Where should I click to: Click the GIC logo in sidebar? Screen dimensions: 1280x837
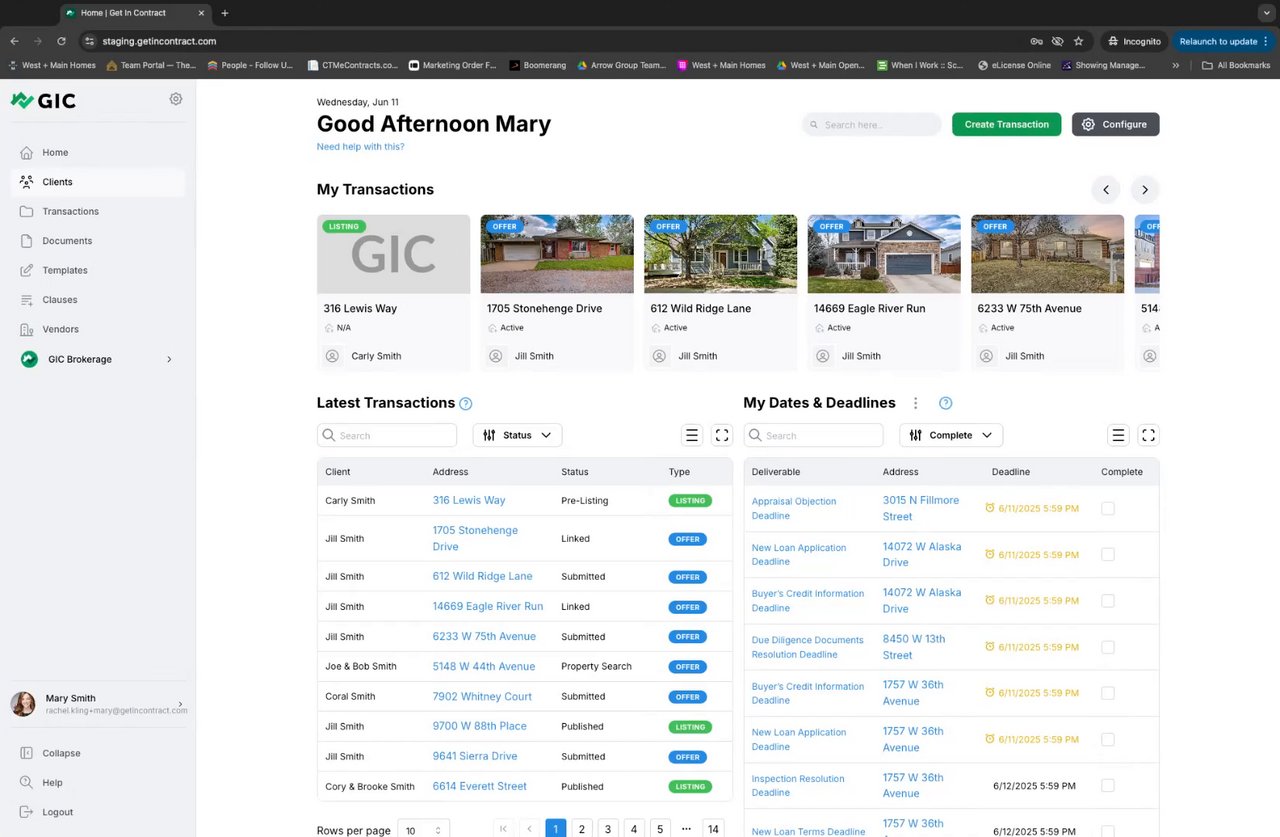43,100
